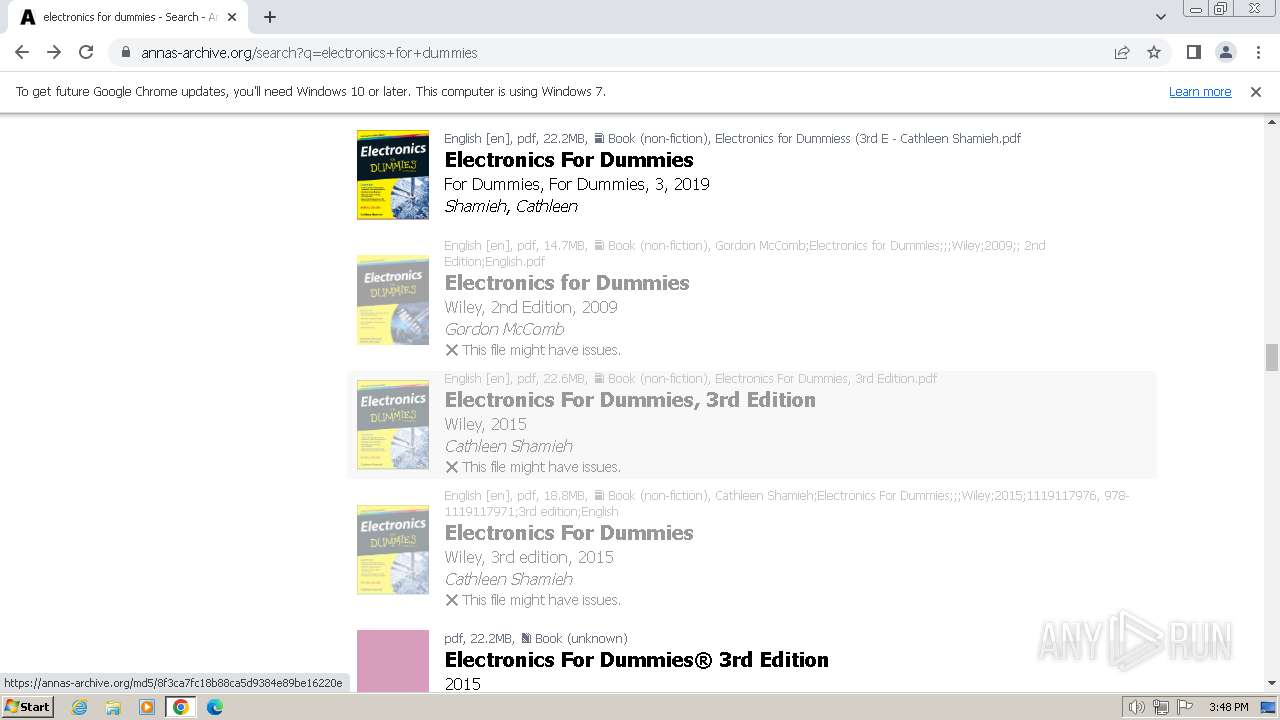
Task: Share this page icon
Action: pos(1122,52)
